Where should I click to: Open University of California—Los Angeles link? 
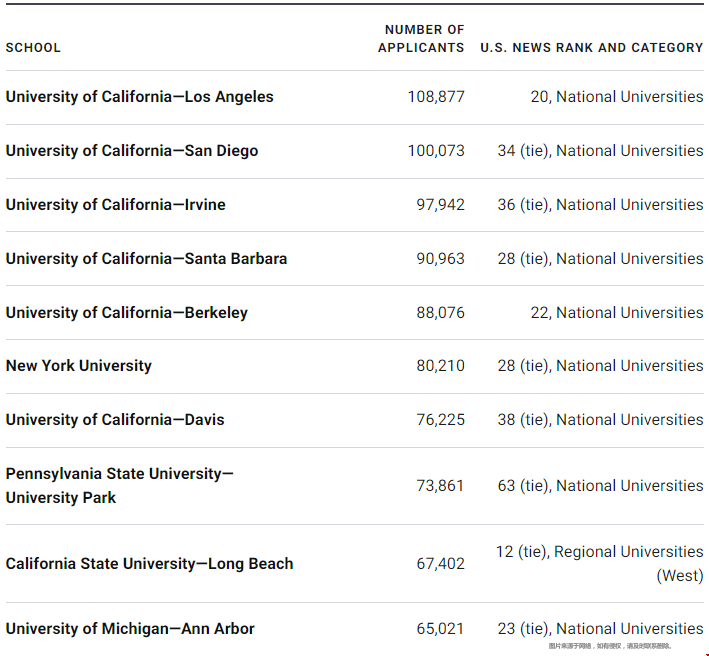click(139, 97)
